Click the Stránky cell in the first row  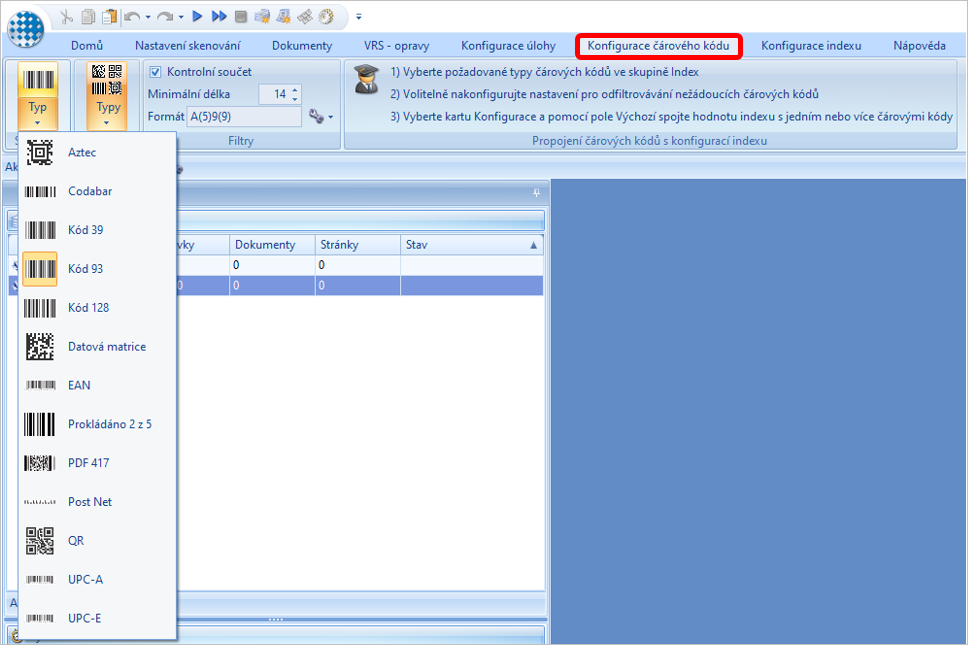357,265
